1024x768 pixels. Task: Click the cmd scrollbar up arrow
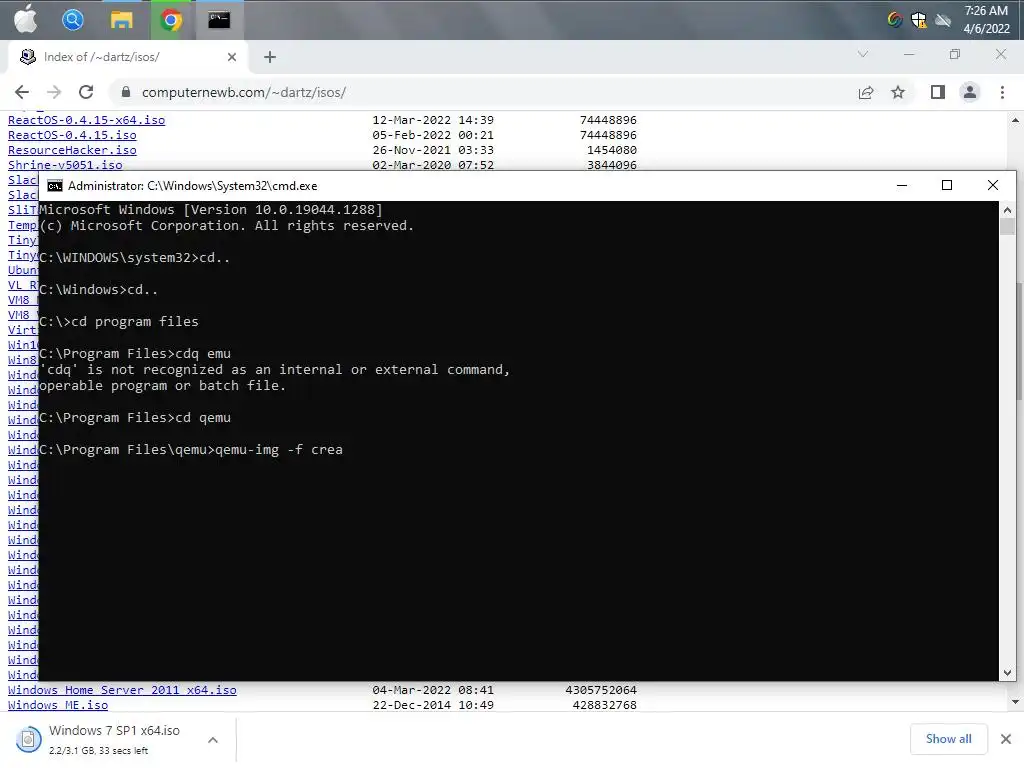1007,210
